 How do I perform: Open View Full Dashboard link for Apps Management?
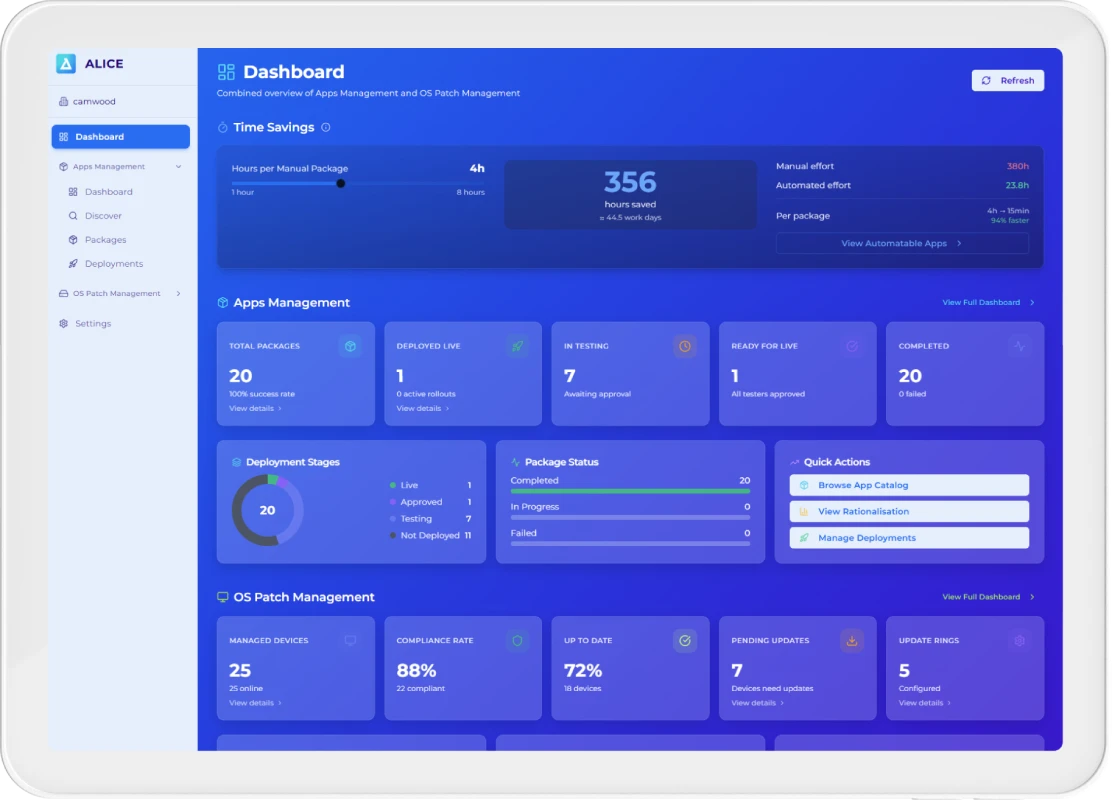(987, 302)
